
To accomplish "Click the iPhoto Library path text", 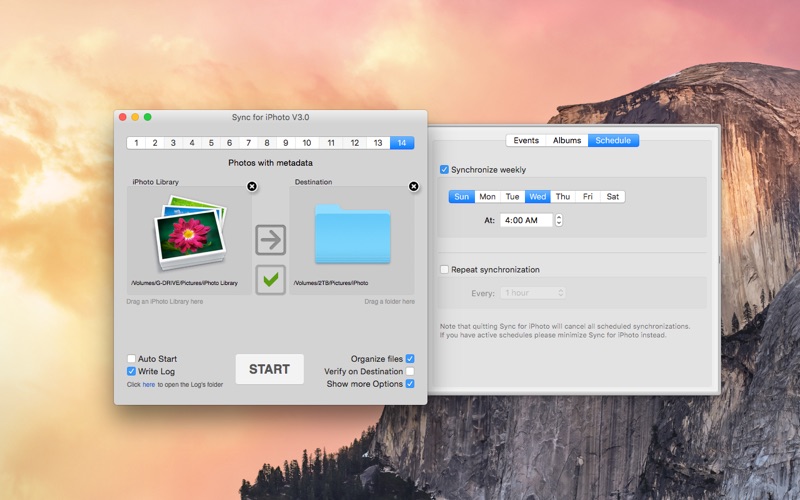I will click(184, 283).
